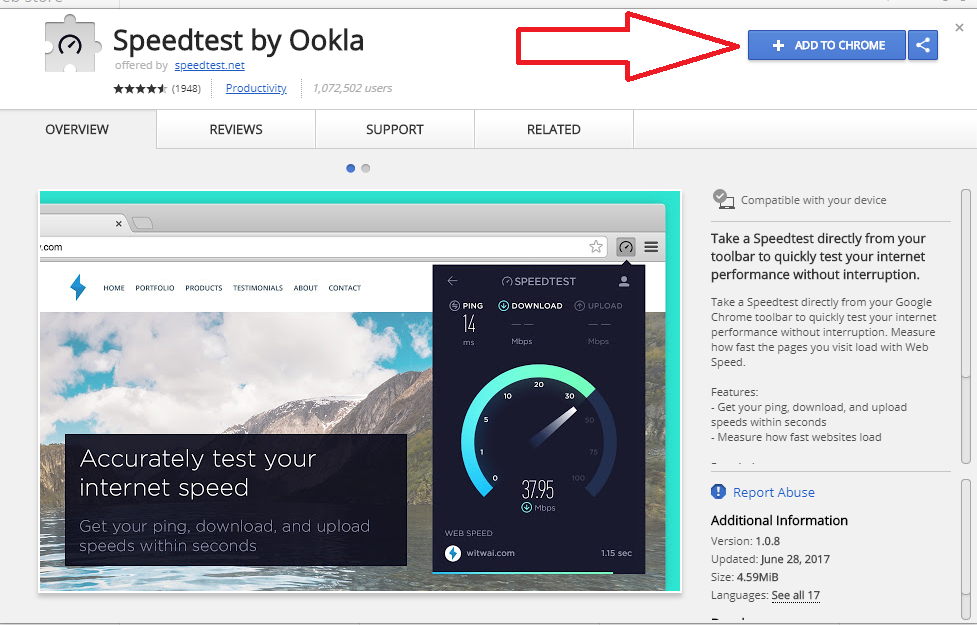Click the user profile icon in Speedtest popup
The width and height of the screenshot is (977, 625).
click(x=624, y=282)
